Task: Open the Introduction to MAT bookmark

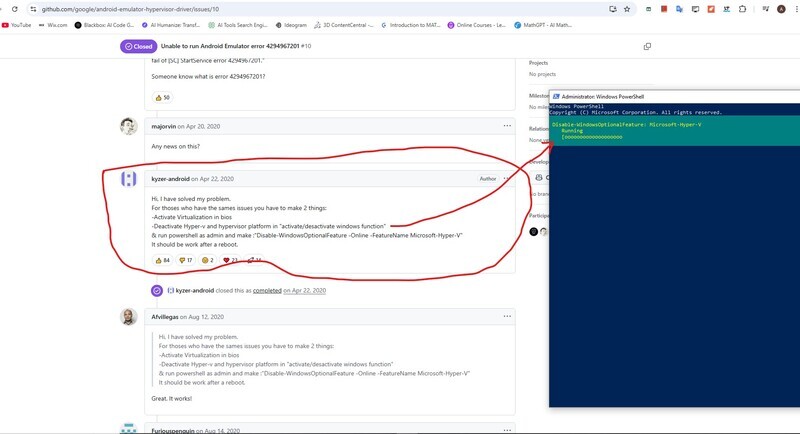Action: coord(411,25)
